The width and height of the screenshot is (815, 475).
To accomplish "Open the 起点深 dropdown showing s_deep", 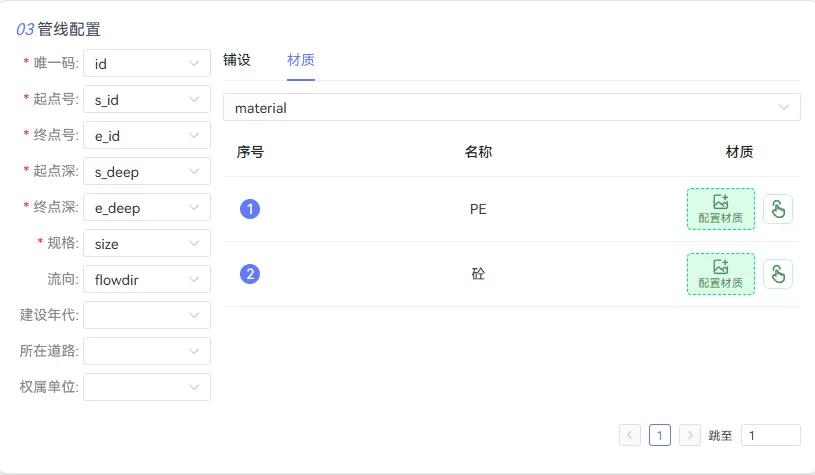I will [x=147, y=171].
